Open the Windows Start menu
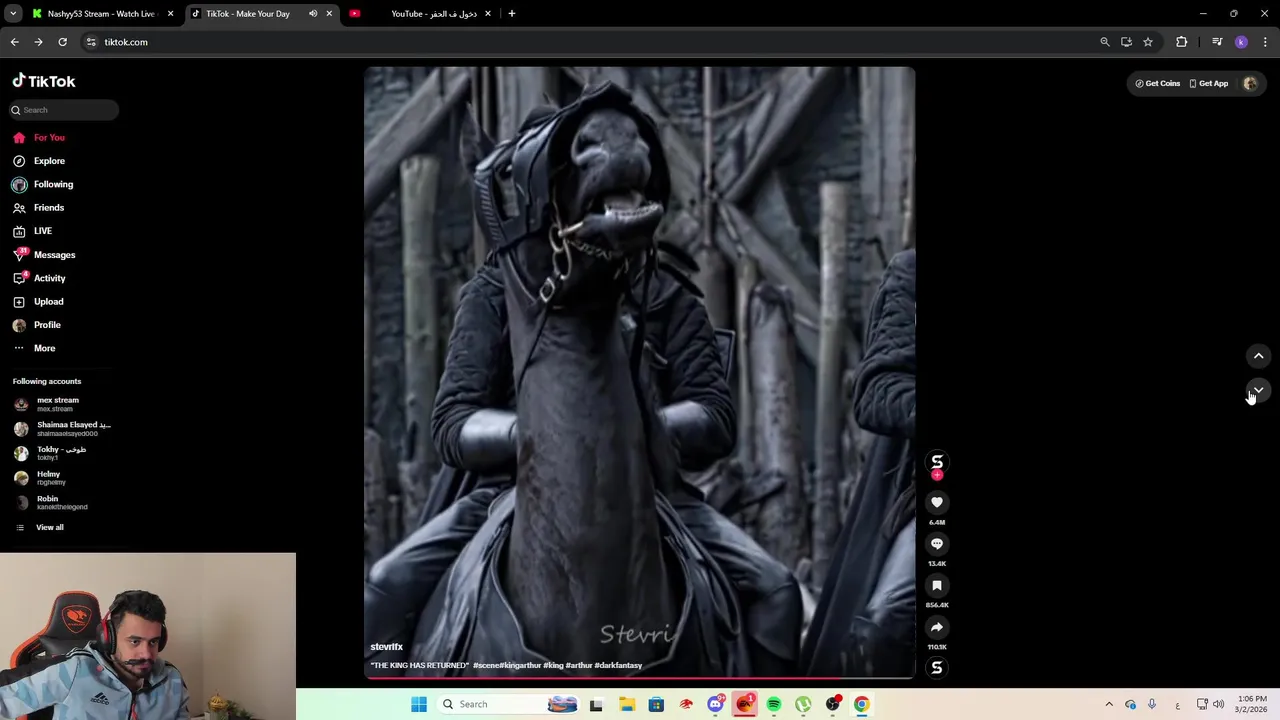 point(419,704)
